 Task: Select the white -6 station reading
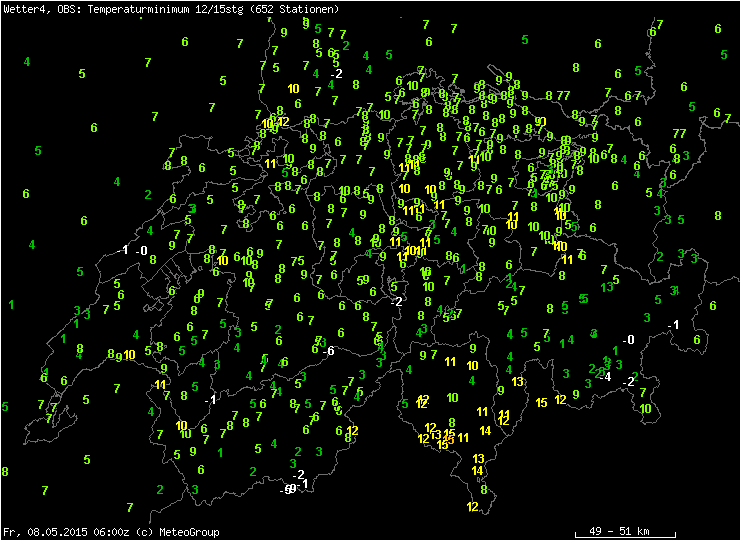[x=327, y=350]
